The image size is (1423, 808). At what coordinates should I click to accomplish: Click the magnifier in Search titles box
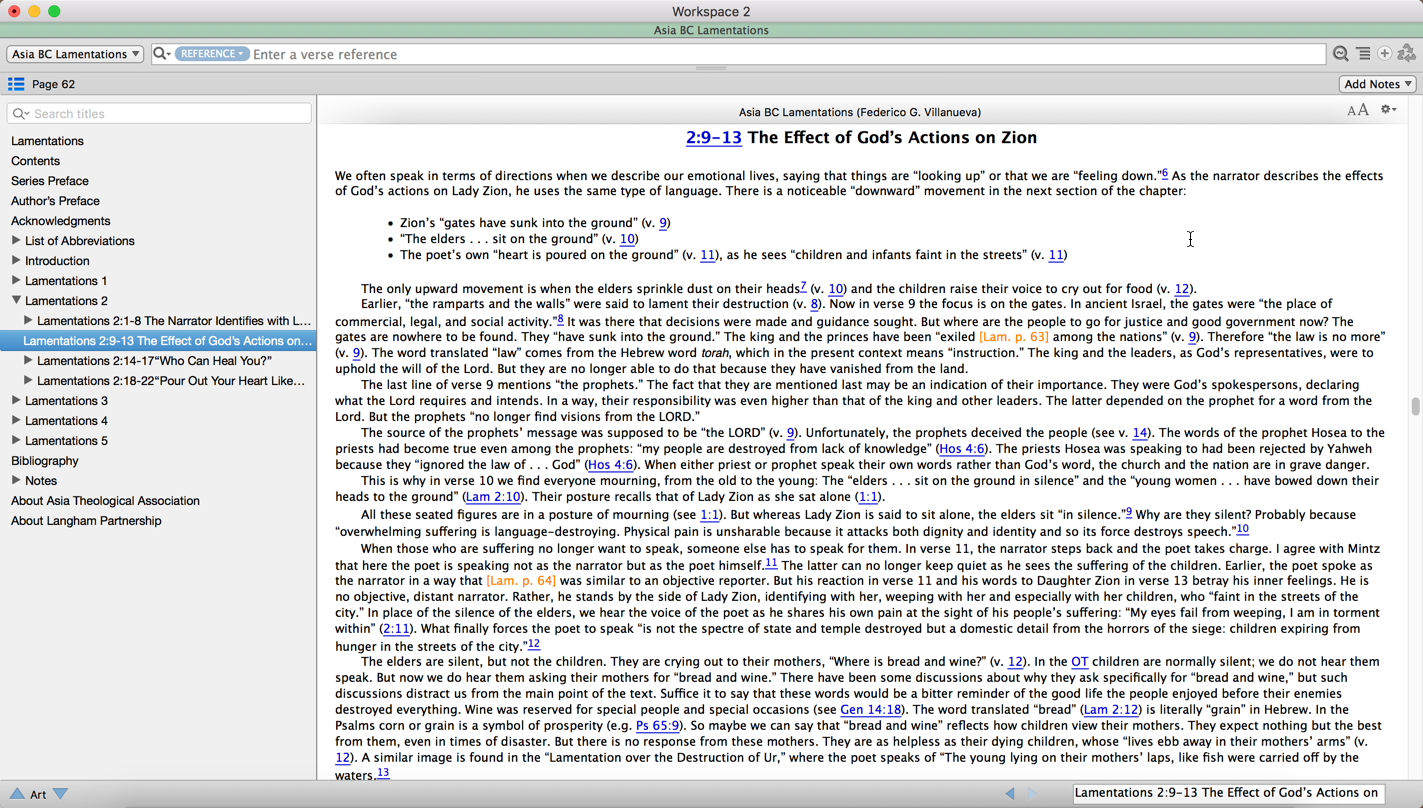point(21,114)
